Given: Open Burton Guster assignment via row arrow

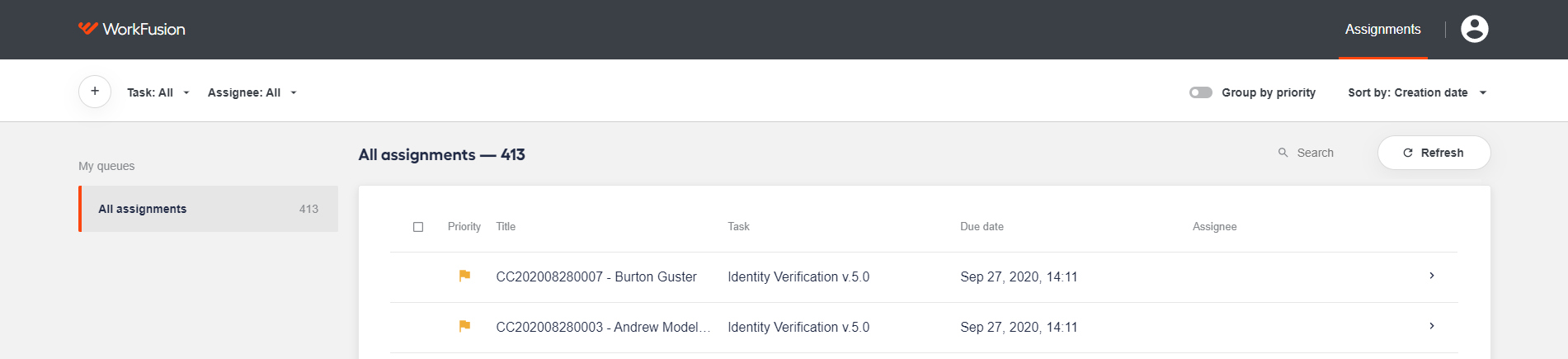Looking at the screenshot, I should coord(1432,276).
